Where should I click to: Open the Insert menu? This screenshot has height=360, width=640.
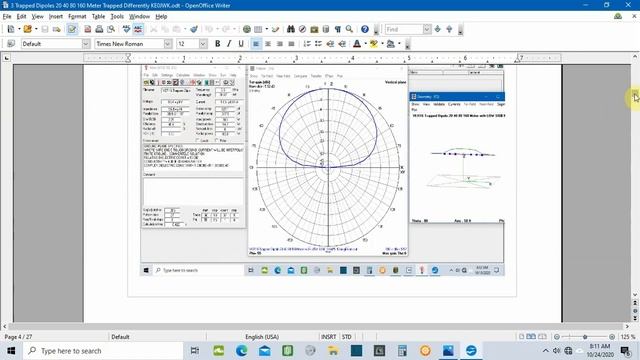pyautogui.click(x=56, y=16)
